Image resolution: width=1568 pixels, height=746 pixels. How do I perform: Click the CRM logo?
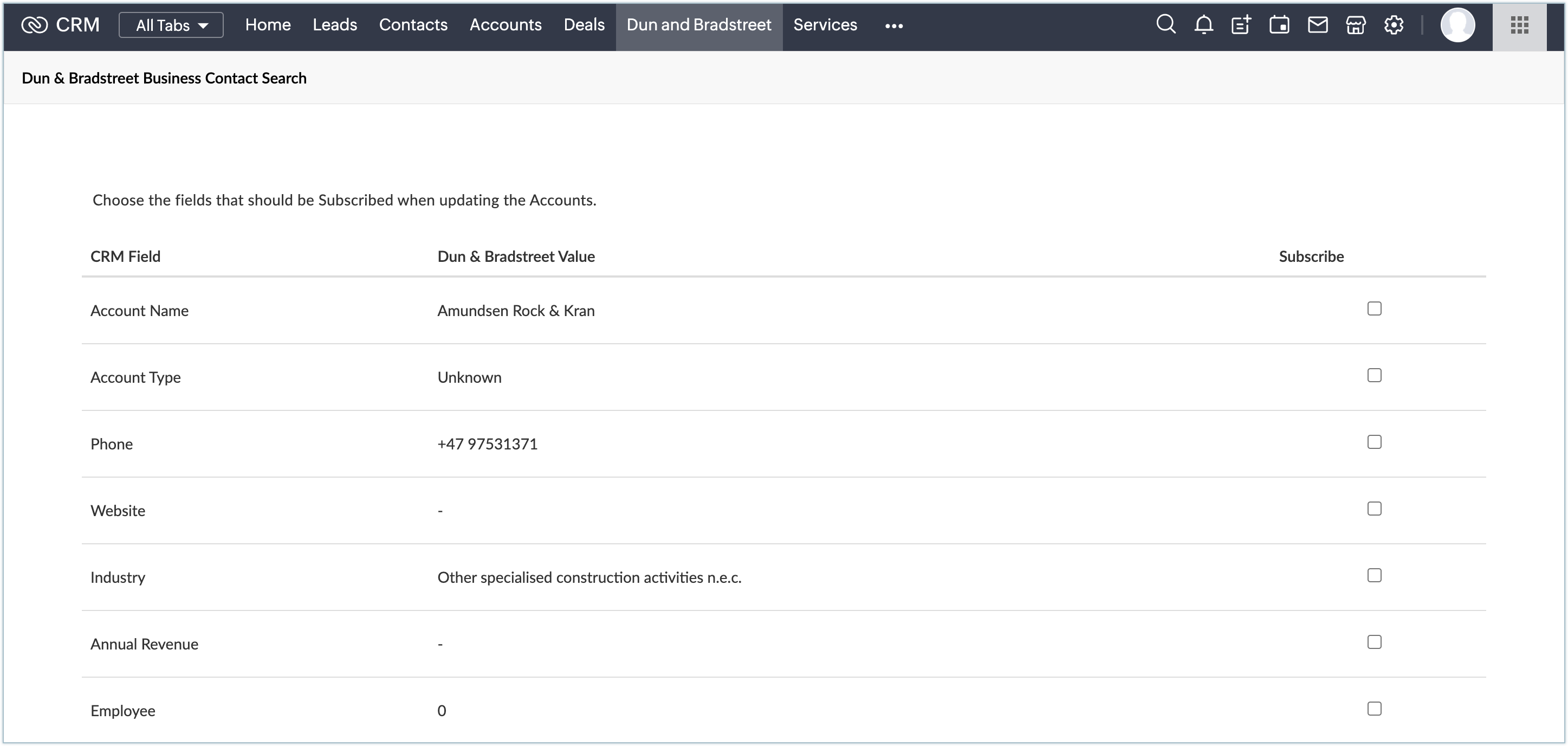(60, 25)
